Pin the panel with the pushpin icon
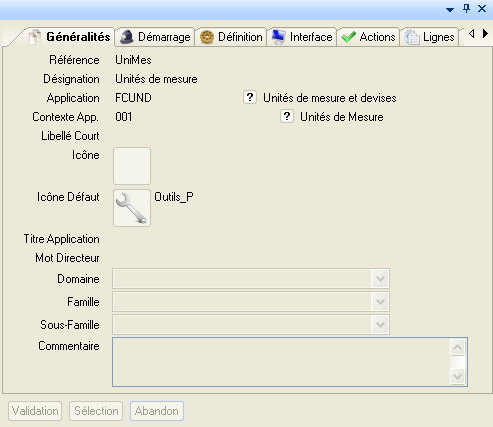Image resolution: width=493 pixels, height=427 pixels. pyautogui.click(x=466, y=8)
